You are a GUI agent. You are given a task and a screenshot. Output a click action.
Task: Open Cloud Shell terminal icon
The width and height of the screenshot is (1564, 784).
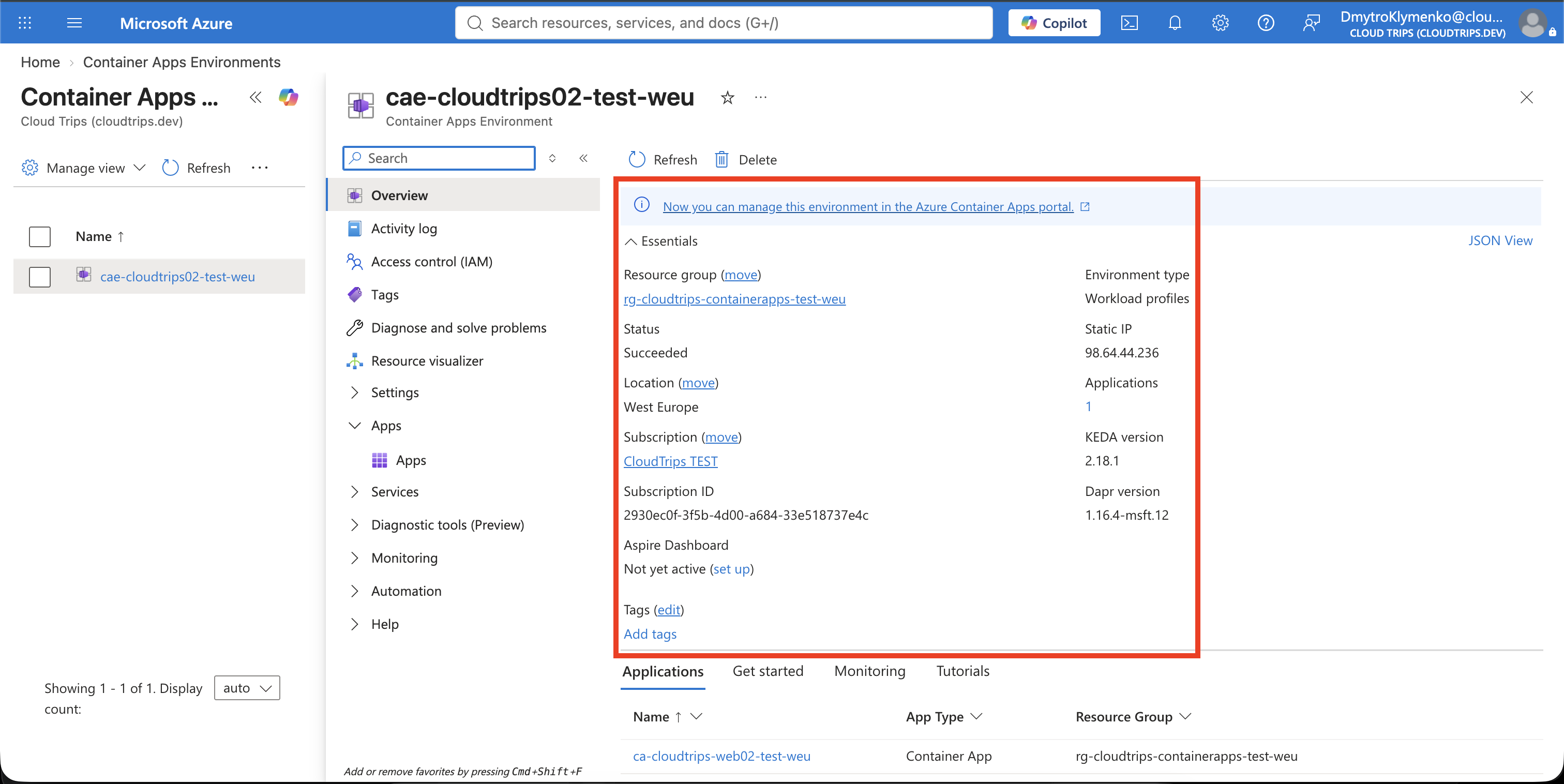point(1129,23)
